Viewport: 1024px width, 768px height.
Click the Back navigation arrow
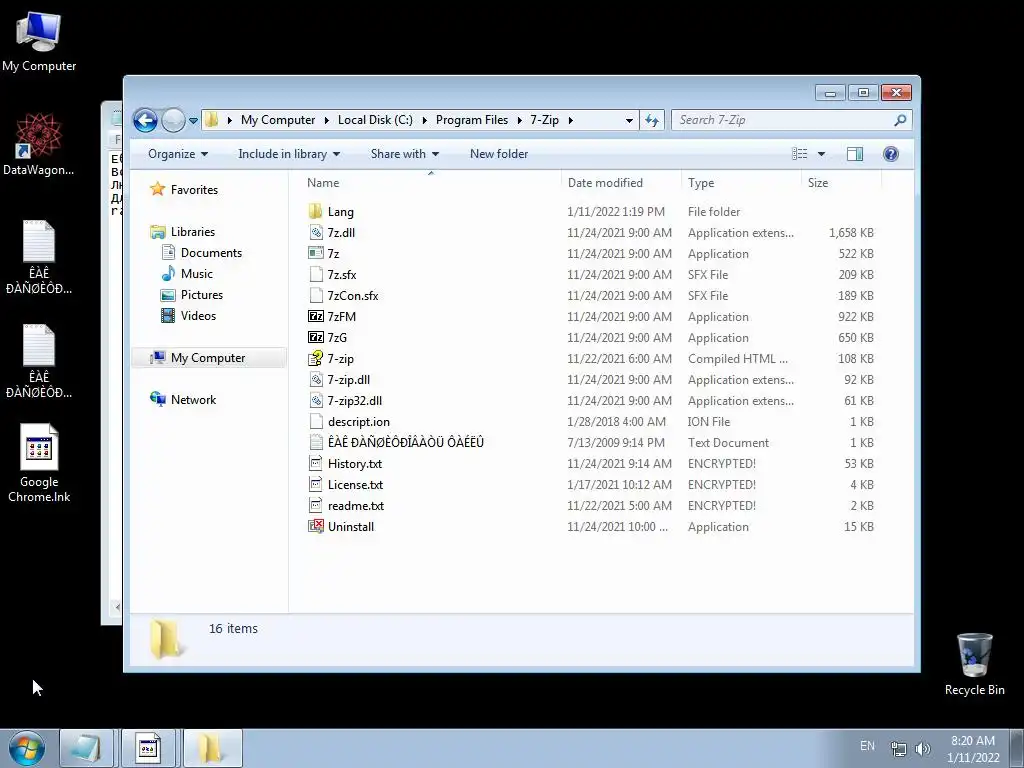(145, 120)
